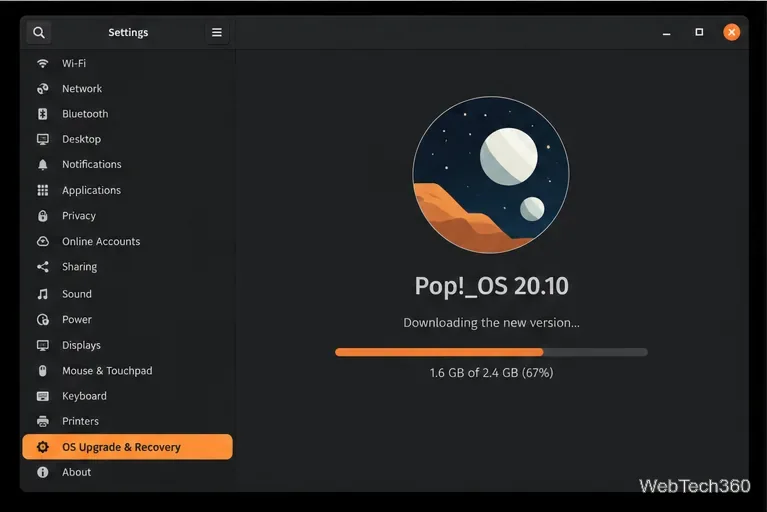This screenshot has width=767, height=512.
Task: Select the Sharing label
Action: 79,267
